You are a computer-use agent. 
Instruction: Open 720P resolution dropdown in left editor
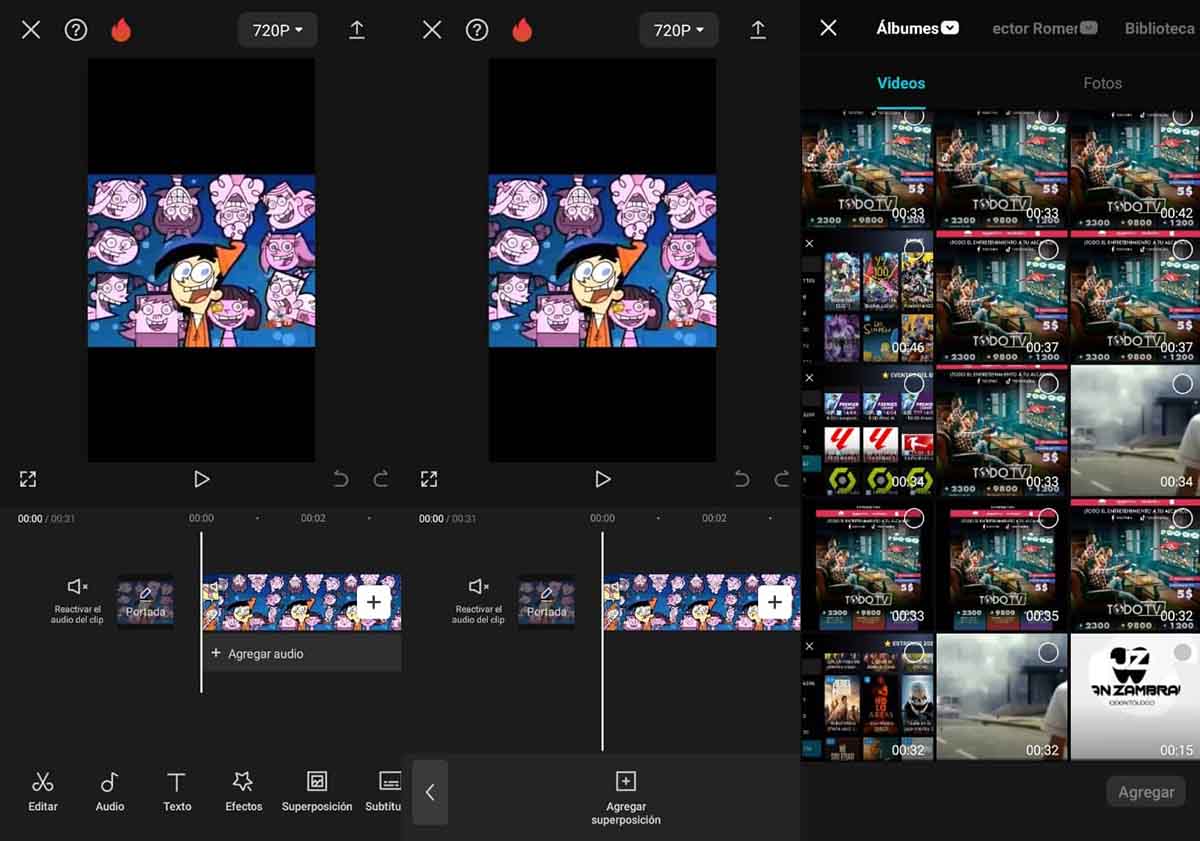[x=277, y=30]
